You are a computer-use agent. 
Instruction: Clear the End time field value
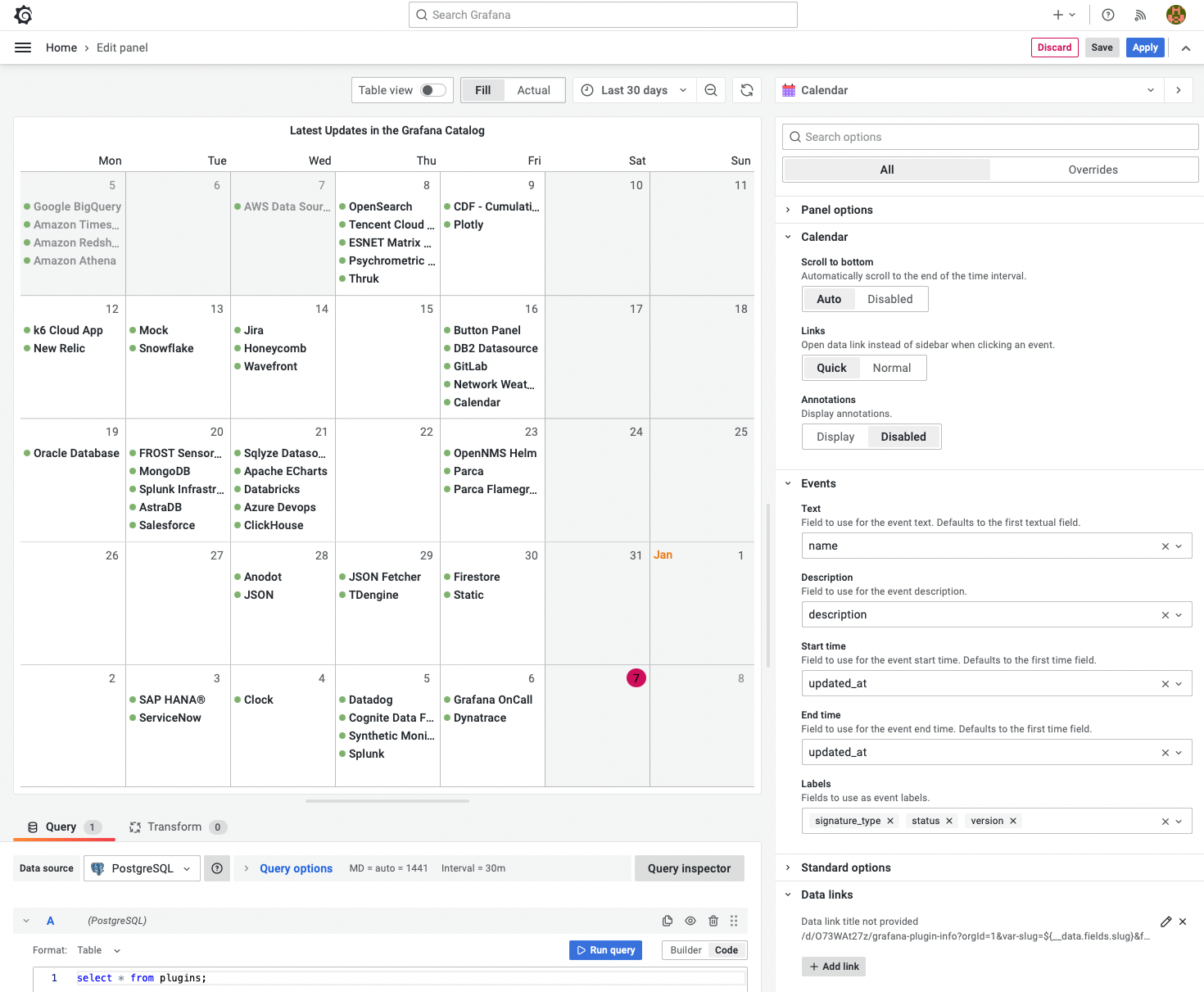[x=1165, y=753]
